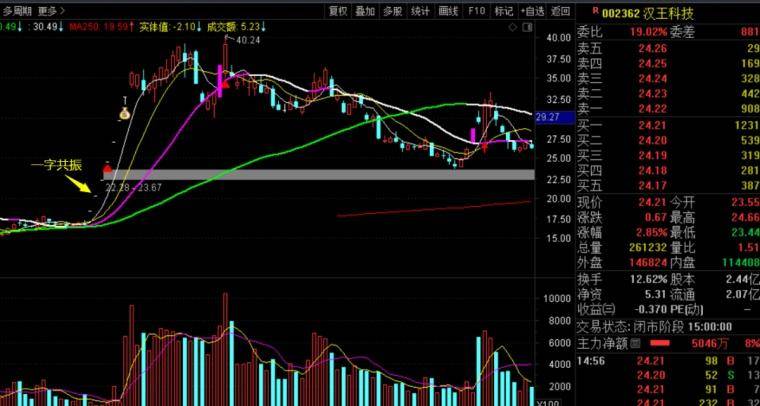Select the 卖五 price 24.26
Image resolution: width=760 pixels, height=406 pixels.
tap(652, 48)
